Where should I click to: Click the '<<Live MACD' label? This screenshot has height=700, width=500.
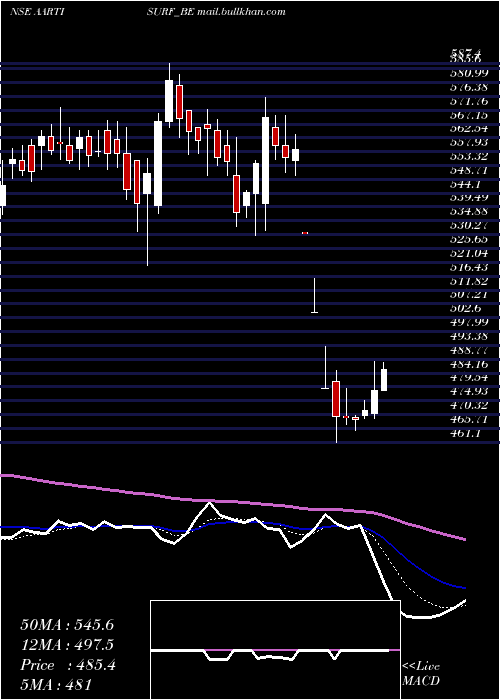click(x=421, y=674)
